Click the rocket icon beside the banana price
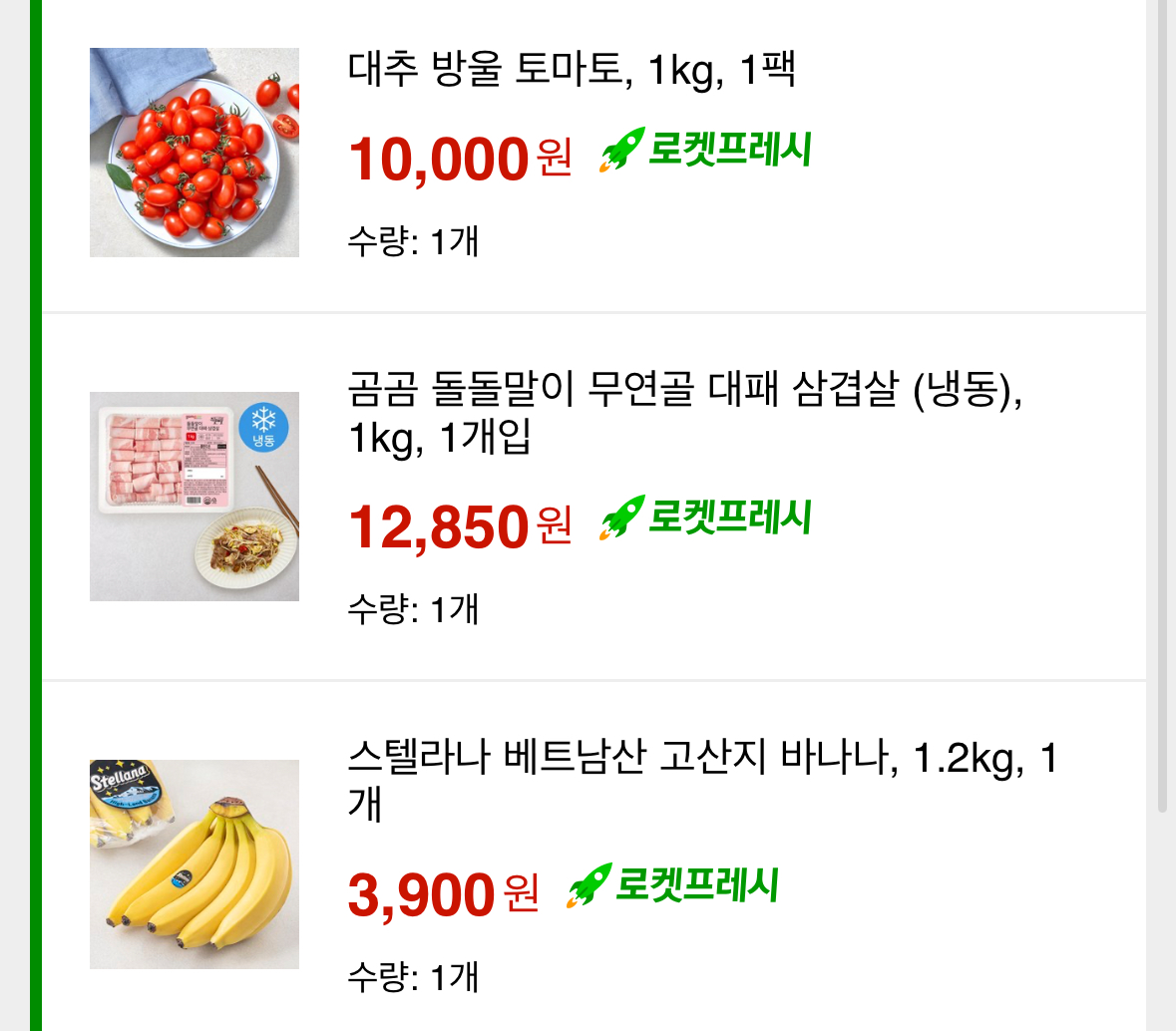Image resolution: width=1176 pixels, height=1031 pixels. point(588,886)
